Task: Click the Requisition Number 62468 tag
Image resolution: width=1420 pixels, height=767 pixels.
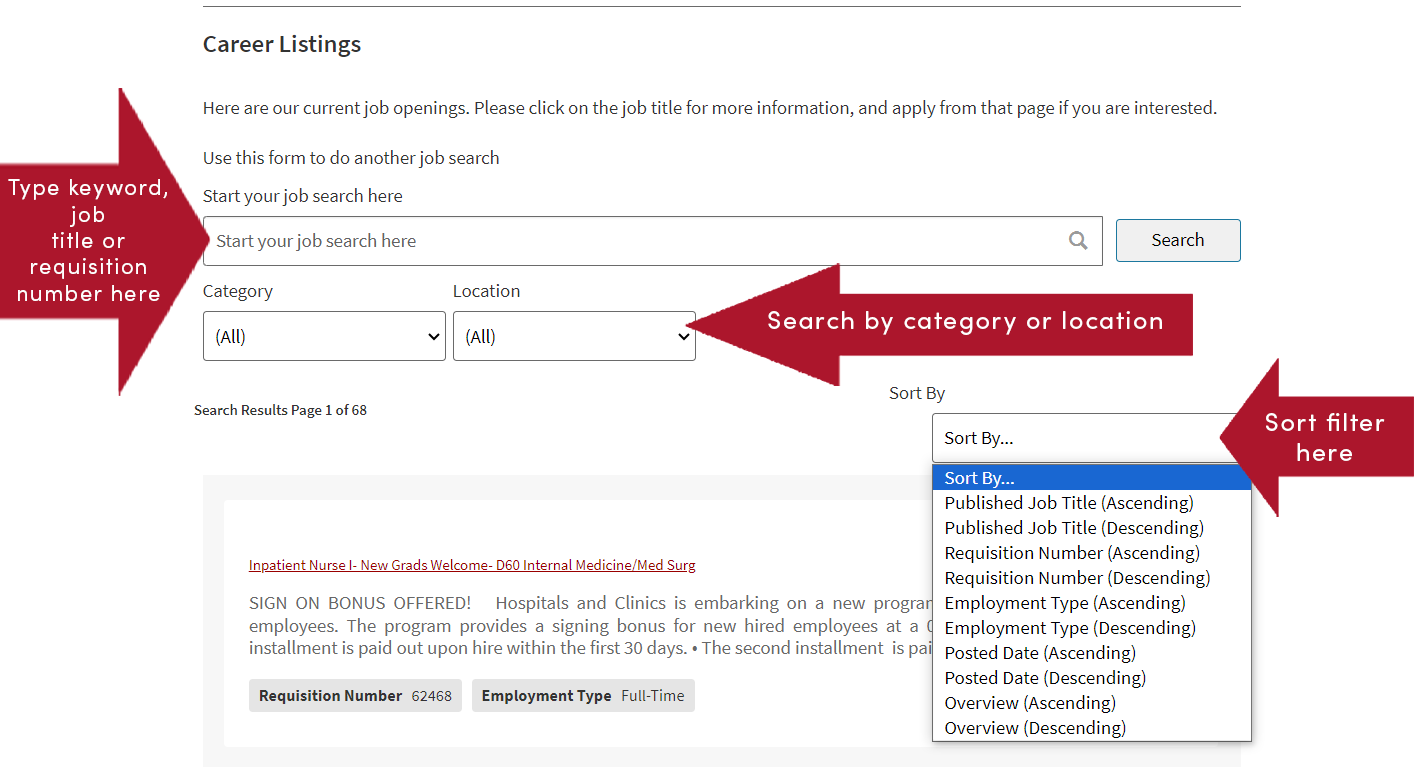Action: pos(355,695)
